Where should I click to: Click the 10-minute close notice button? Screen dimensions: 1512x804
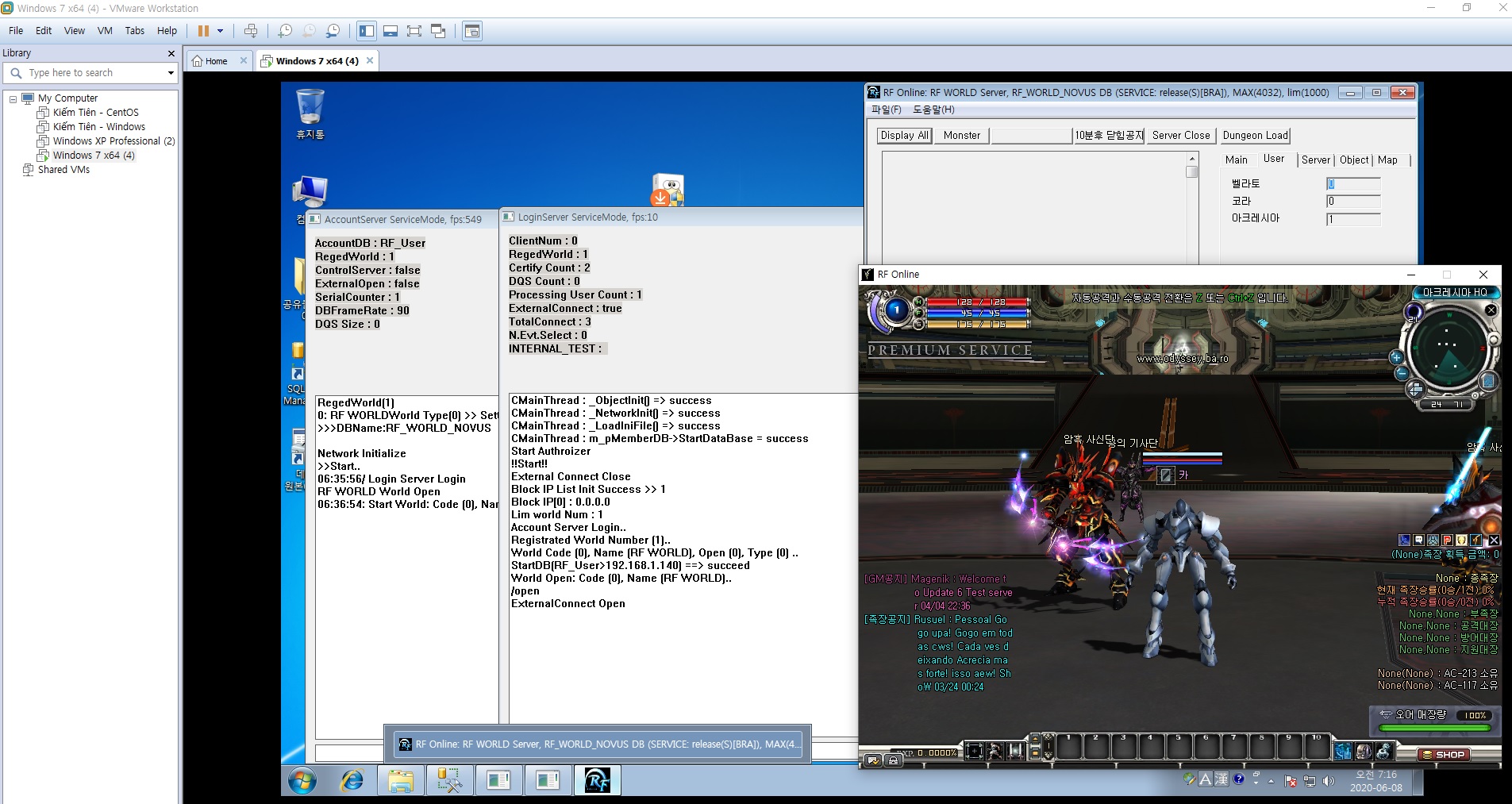[1109, 136]
